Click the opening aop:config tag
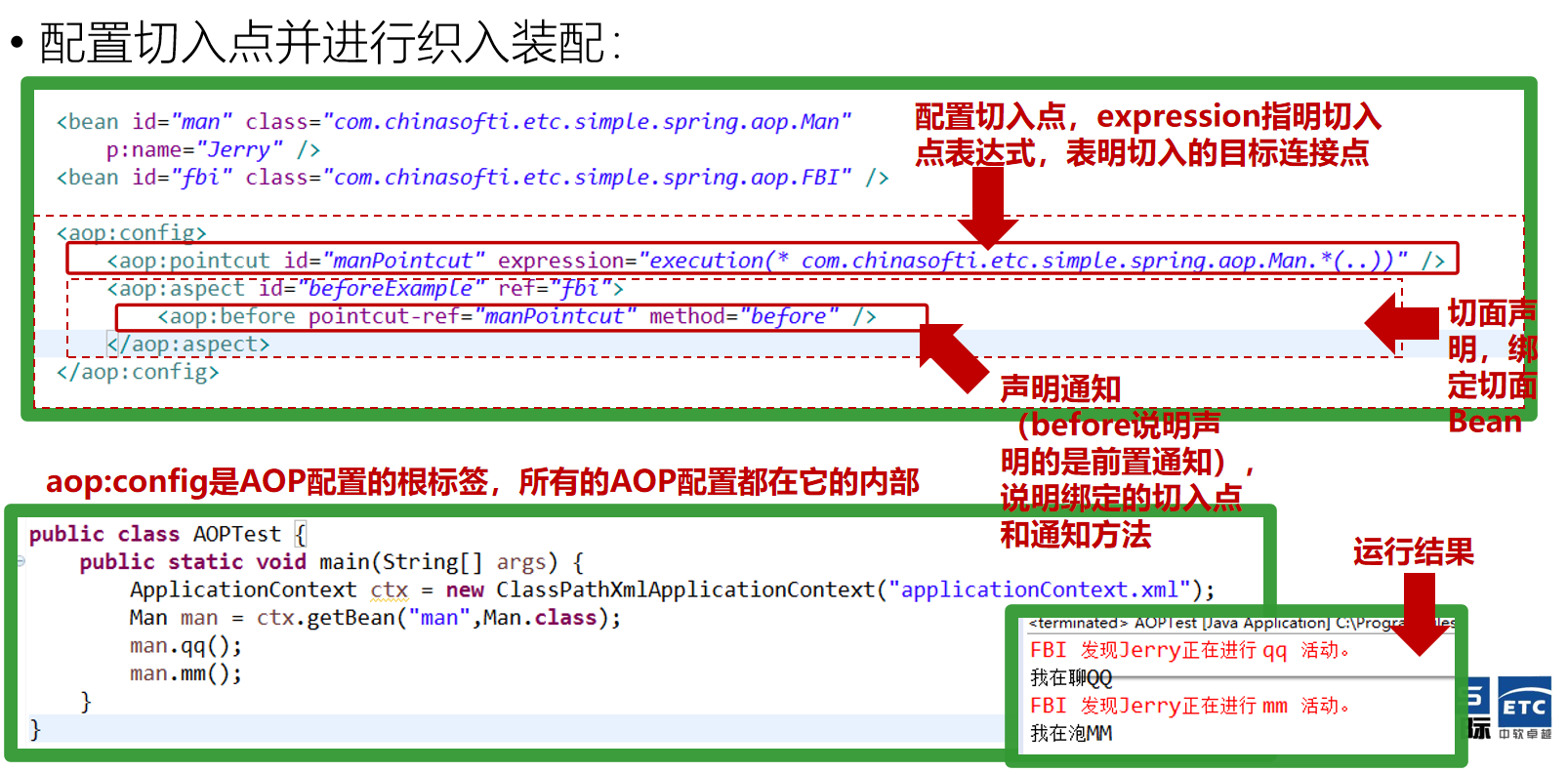Viewport: 1568px width, 772px height. (x=132, y=232)
